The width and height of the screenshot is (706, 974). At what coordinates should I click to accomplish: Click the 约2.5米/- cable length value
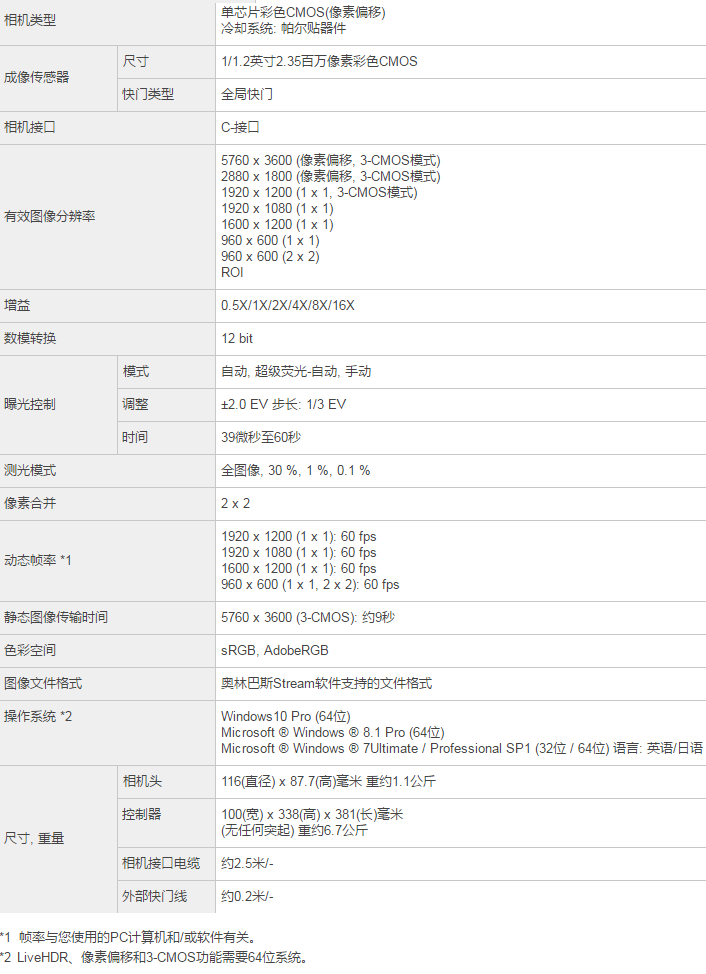pyautogui.click(x=247, y=863)
